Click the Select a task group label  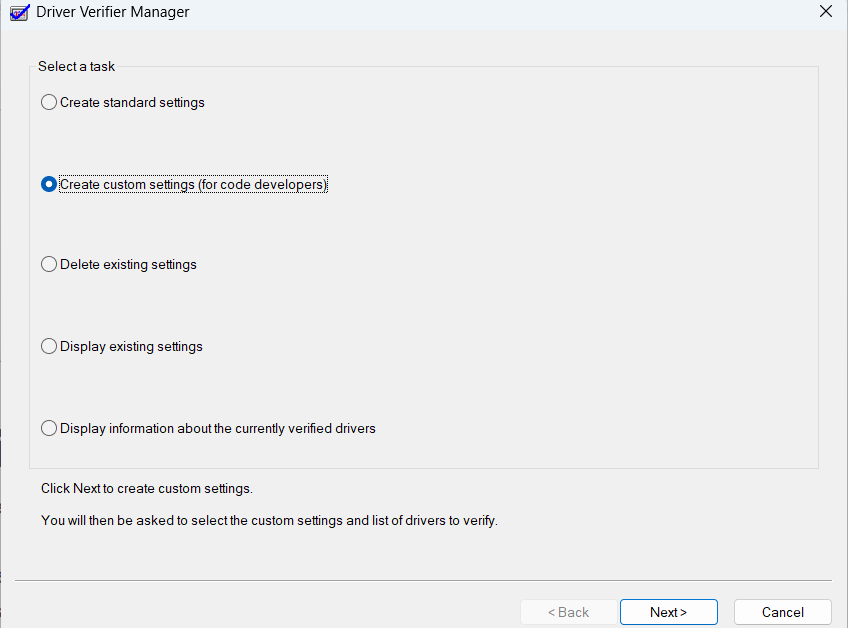click(76, 66)
